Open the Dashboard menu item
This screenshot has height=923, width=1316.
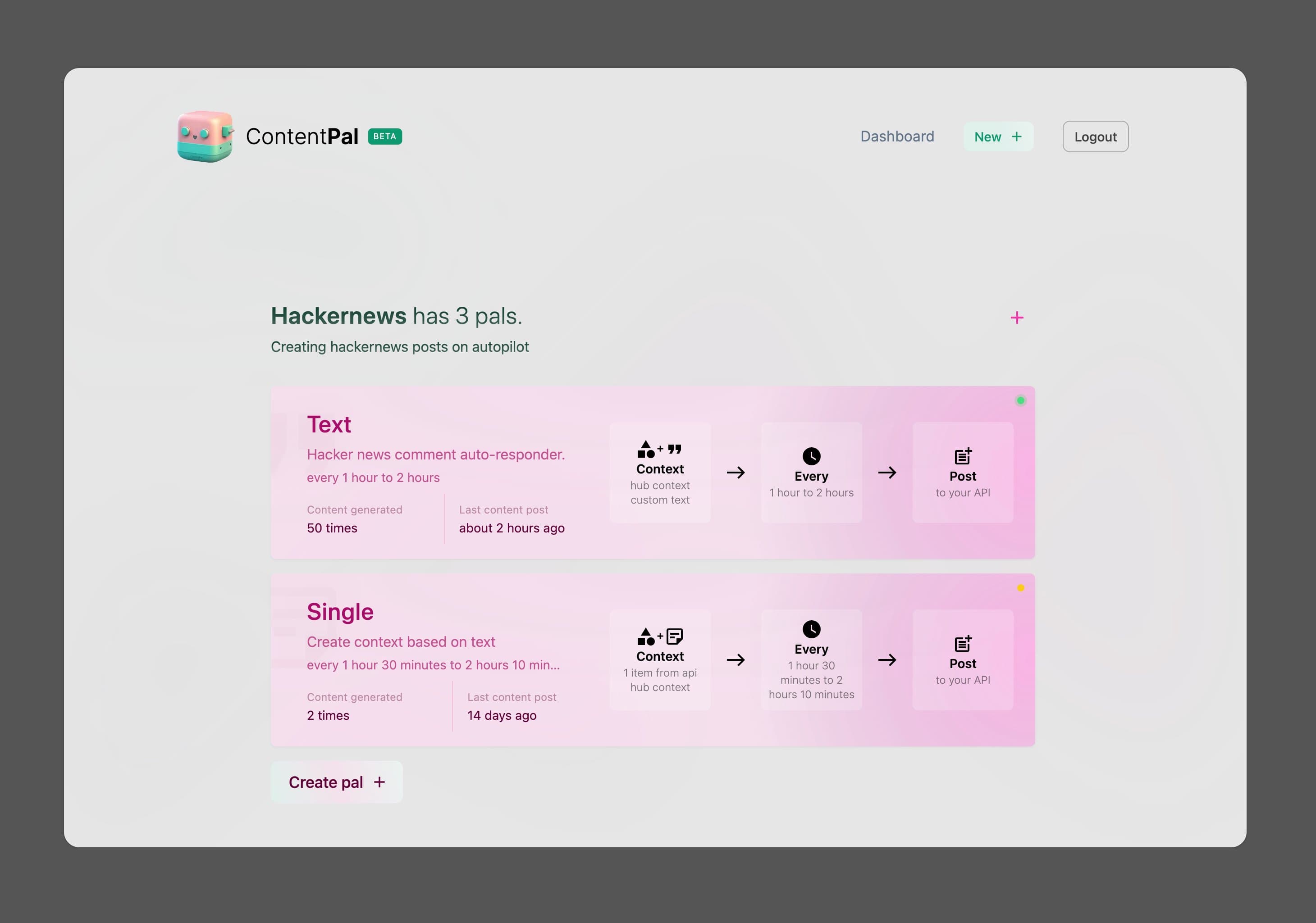point(897,136)
